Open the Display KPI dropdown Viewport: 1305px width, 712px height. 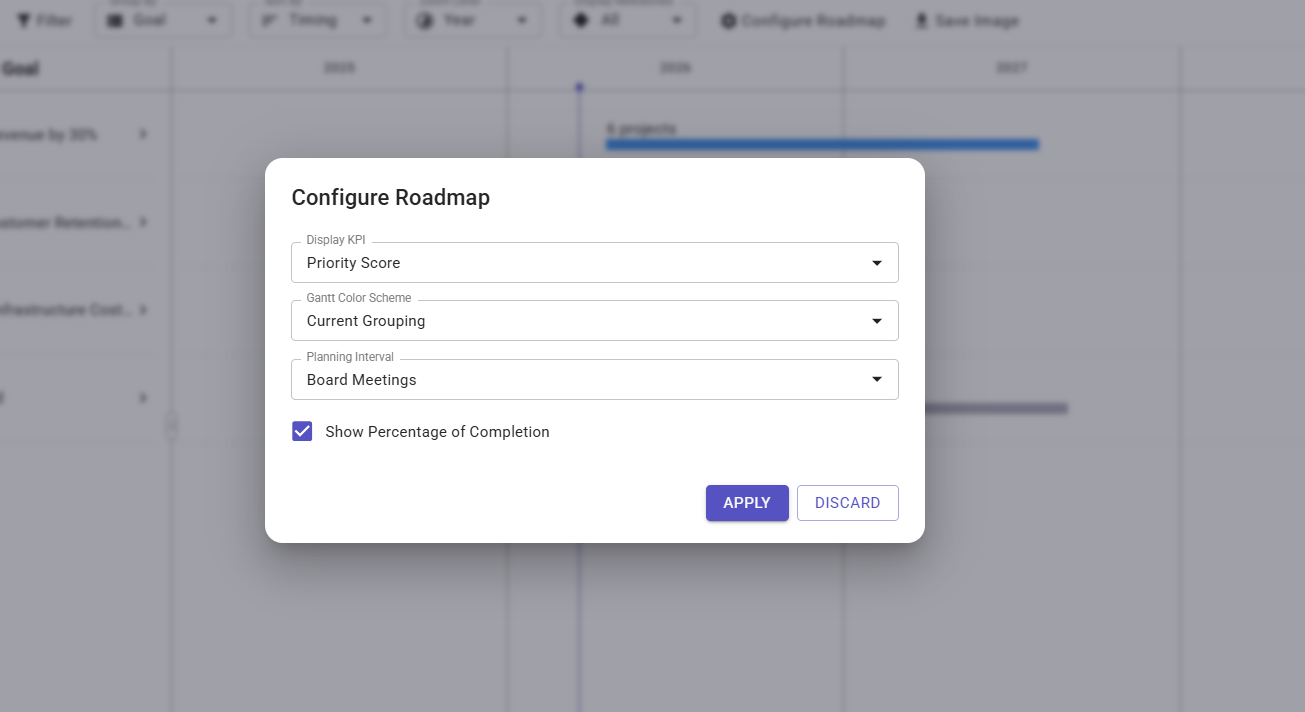(594, 263)
